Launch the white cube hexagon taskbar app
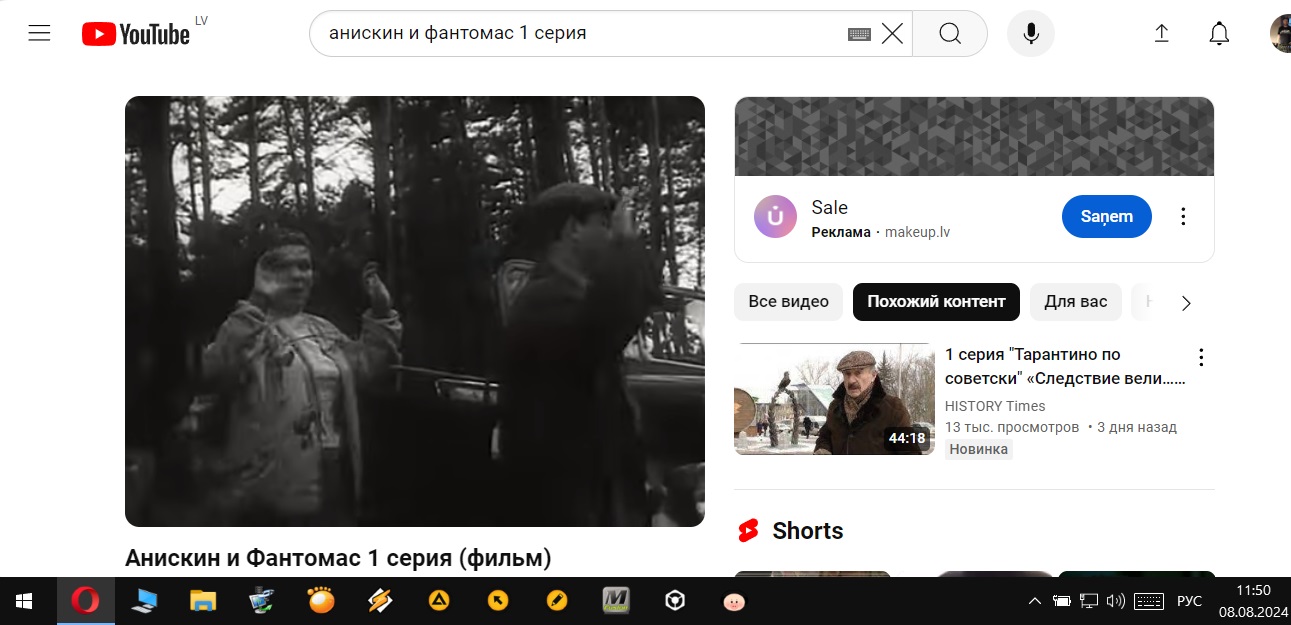This screenshot has height=625, width=1291. click(676, 601)
